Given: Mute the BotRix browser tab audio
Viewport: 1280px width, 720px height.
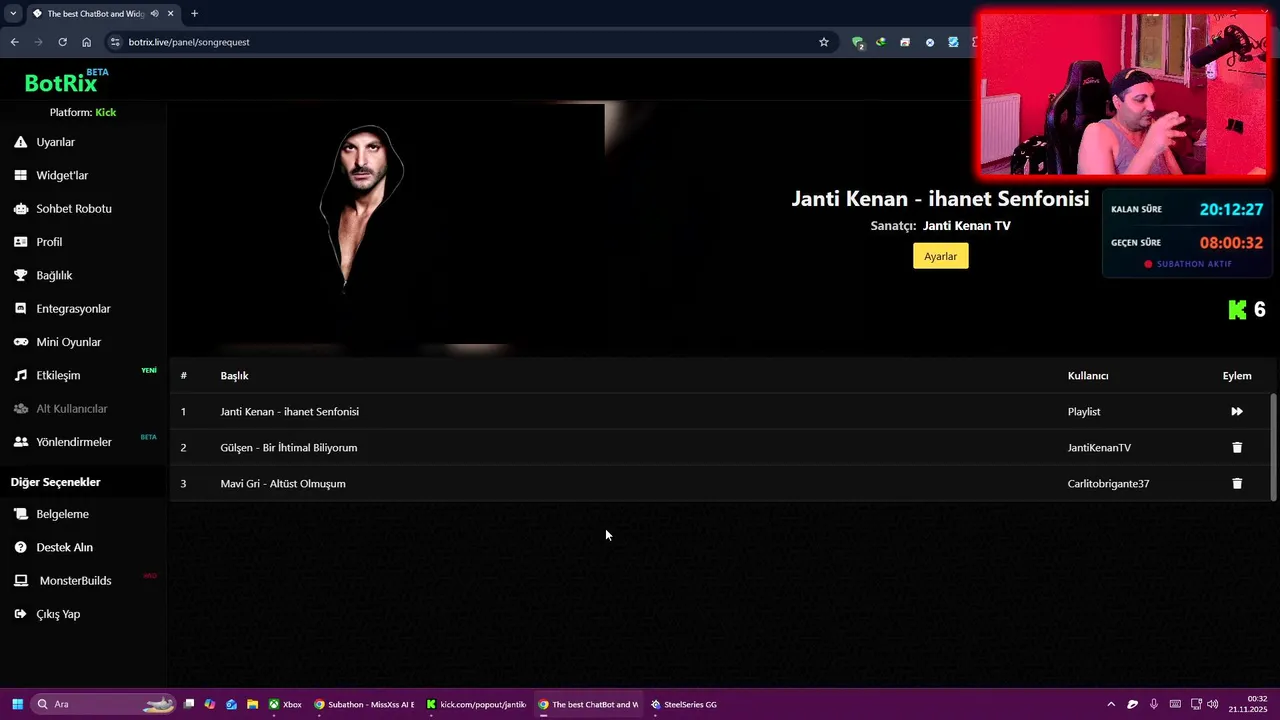Looking at the screenshot, I should [x=154, y=13].
